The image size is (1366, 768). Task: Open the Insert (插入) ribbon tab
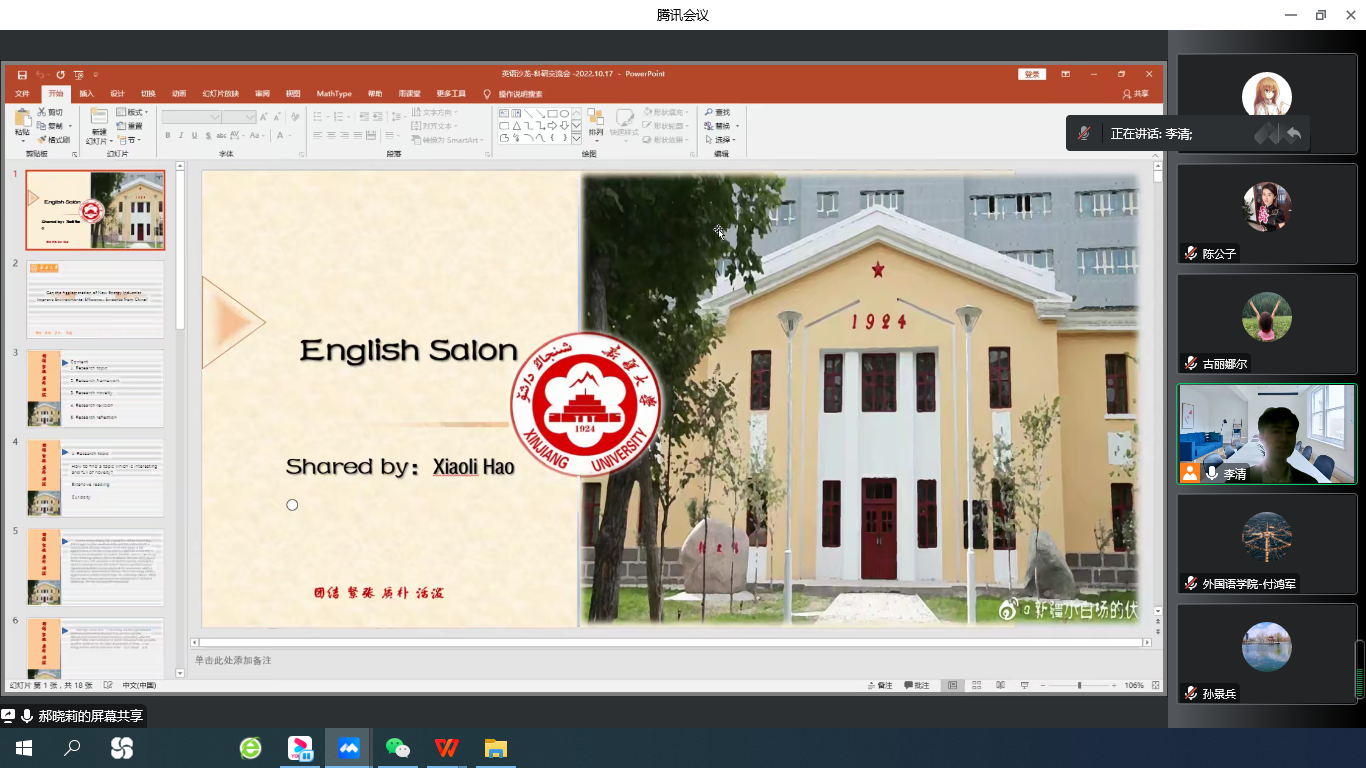coord(86,94)
